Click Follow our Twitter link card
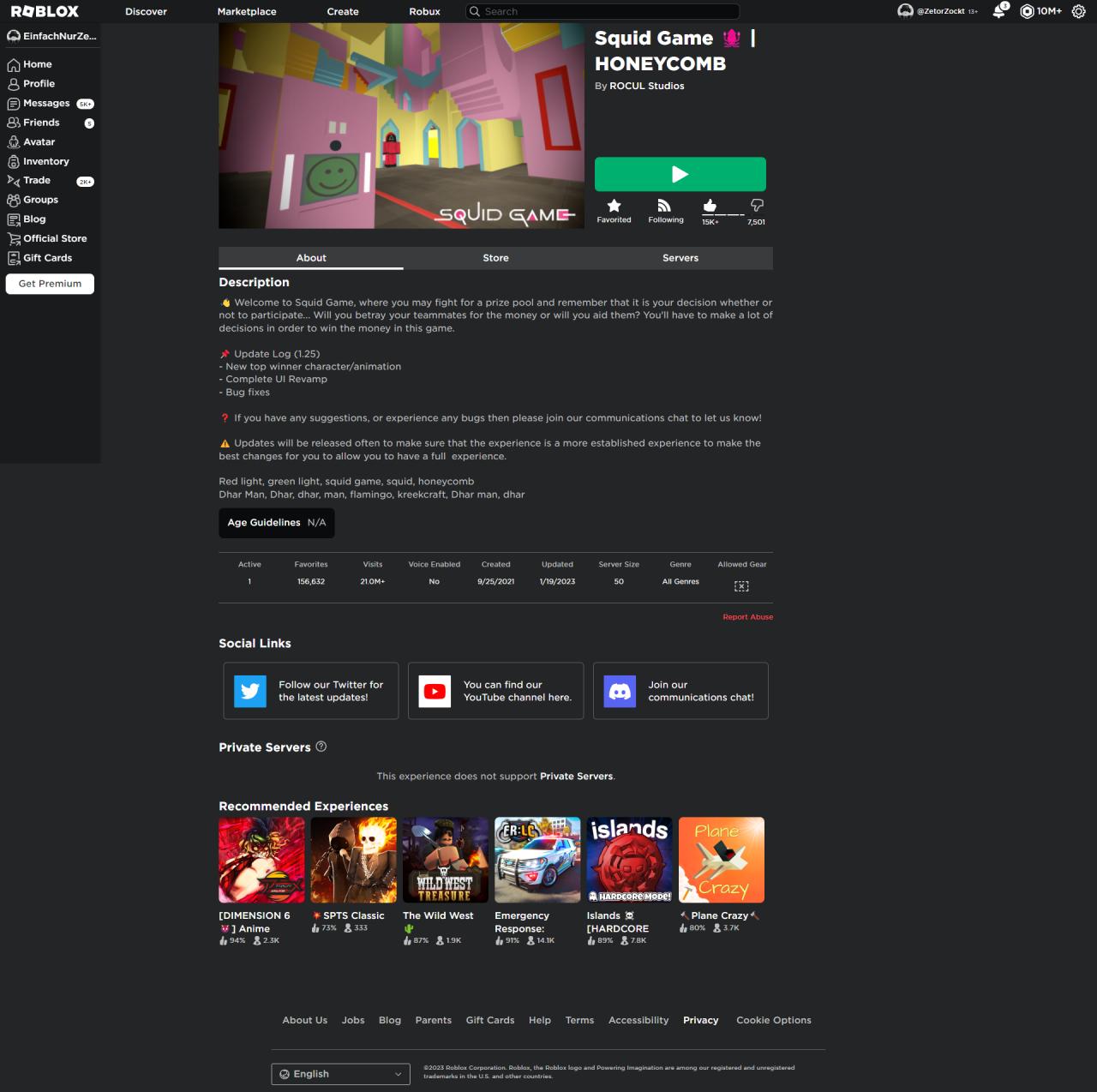This screenshot has width=1097, height=1092. pos(311,691)
